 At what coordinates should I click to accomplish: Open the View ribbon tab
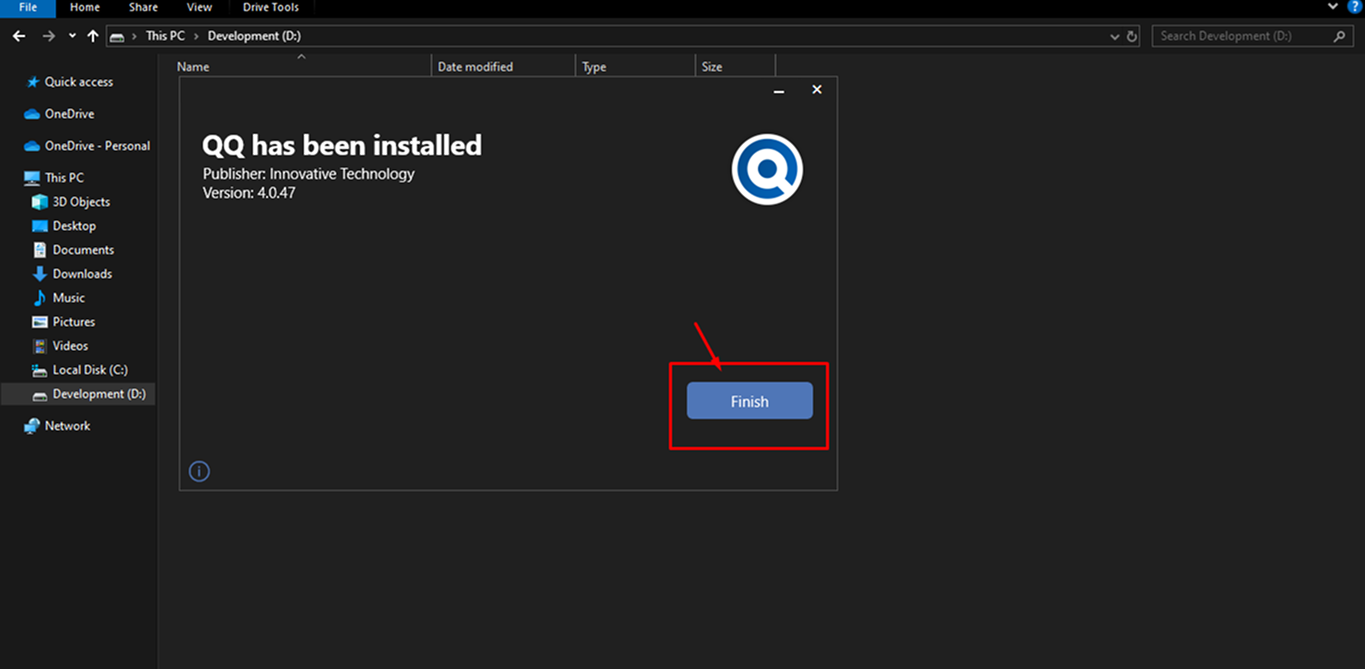tap(199, 7)
